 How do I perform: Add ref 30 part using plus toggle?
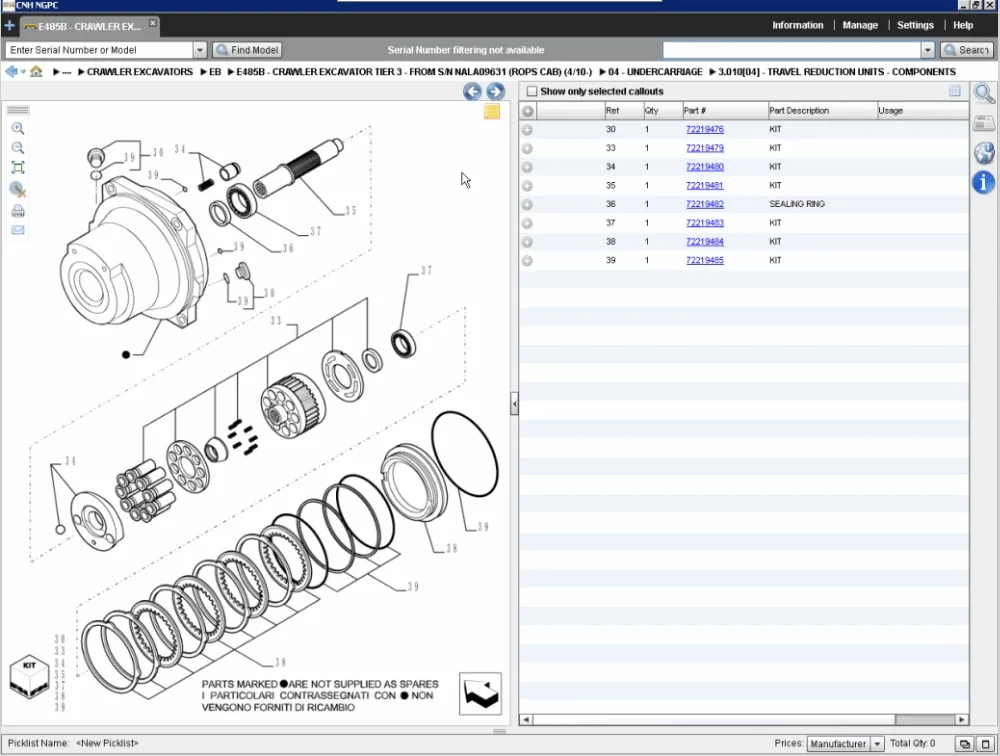(527, 130)
